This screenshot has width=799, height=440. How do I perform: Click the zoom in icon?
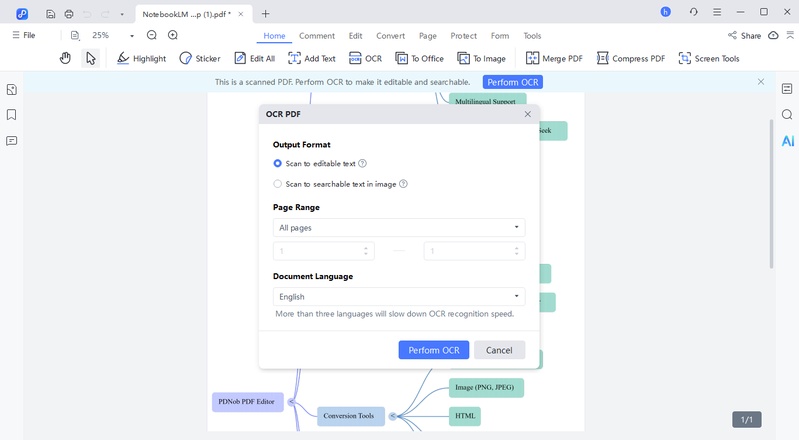173,35
